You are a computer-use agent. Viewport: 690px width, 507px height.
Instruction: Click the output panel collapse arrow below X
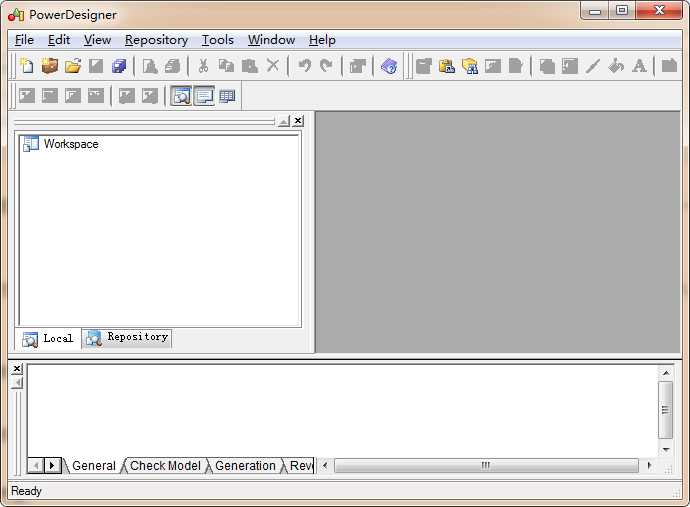17,383
